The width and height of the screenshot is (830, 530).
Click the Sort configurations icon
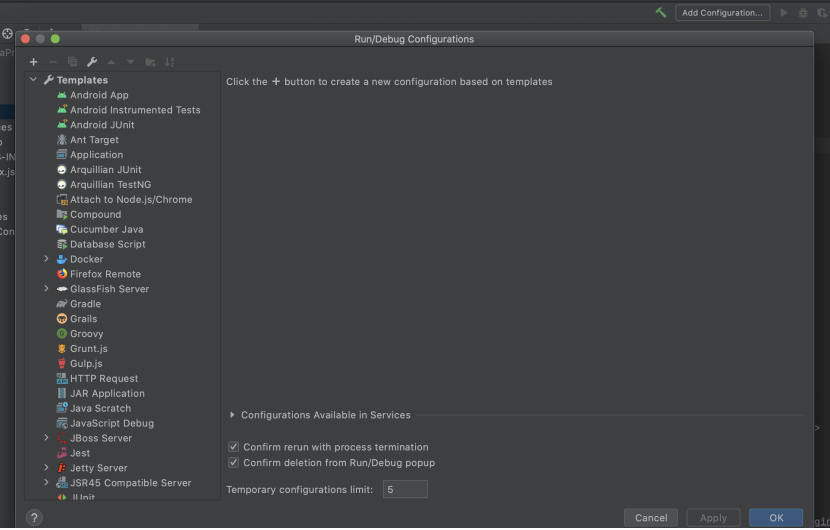tap(169, 62)
